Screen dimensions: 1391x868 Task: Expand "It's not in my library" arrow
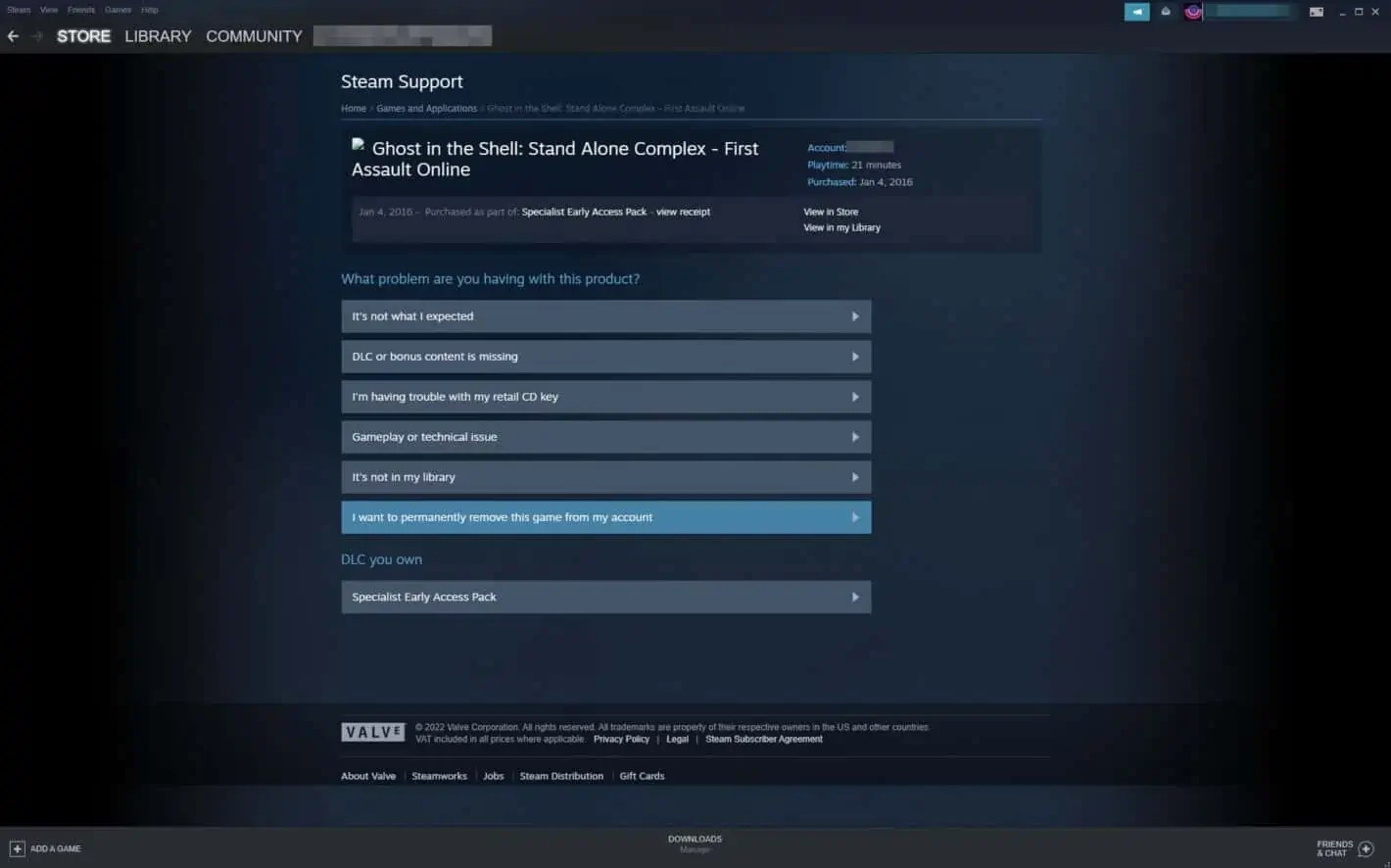click(x=855, y=477)
